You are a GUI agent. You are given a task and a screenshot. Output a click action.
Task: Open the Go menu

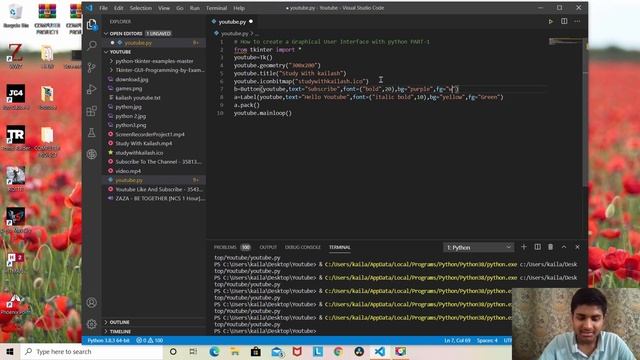pos(180,8)
